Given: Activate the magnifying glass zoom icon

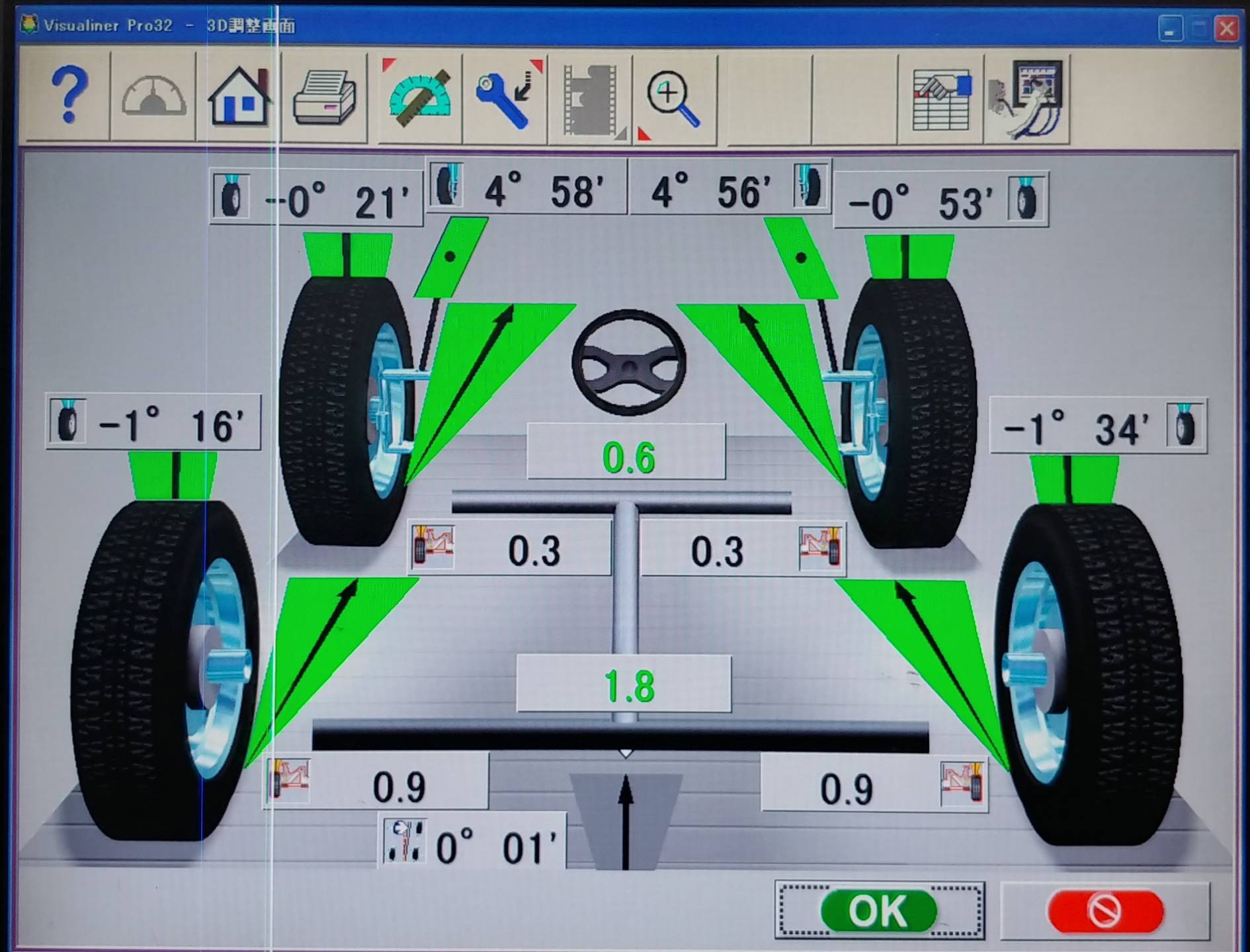Looking at the screenshot, I should pyautogui.click(x=673, y=99).
